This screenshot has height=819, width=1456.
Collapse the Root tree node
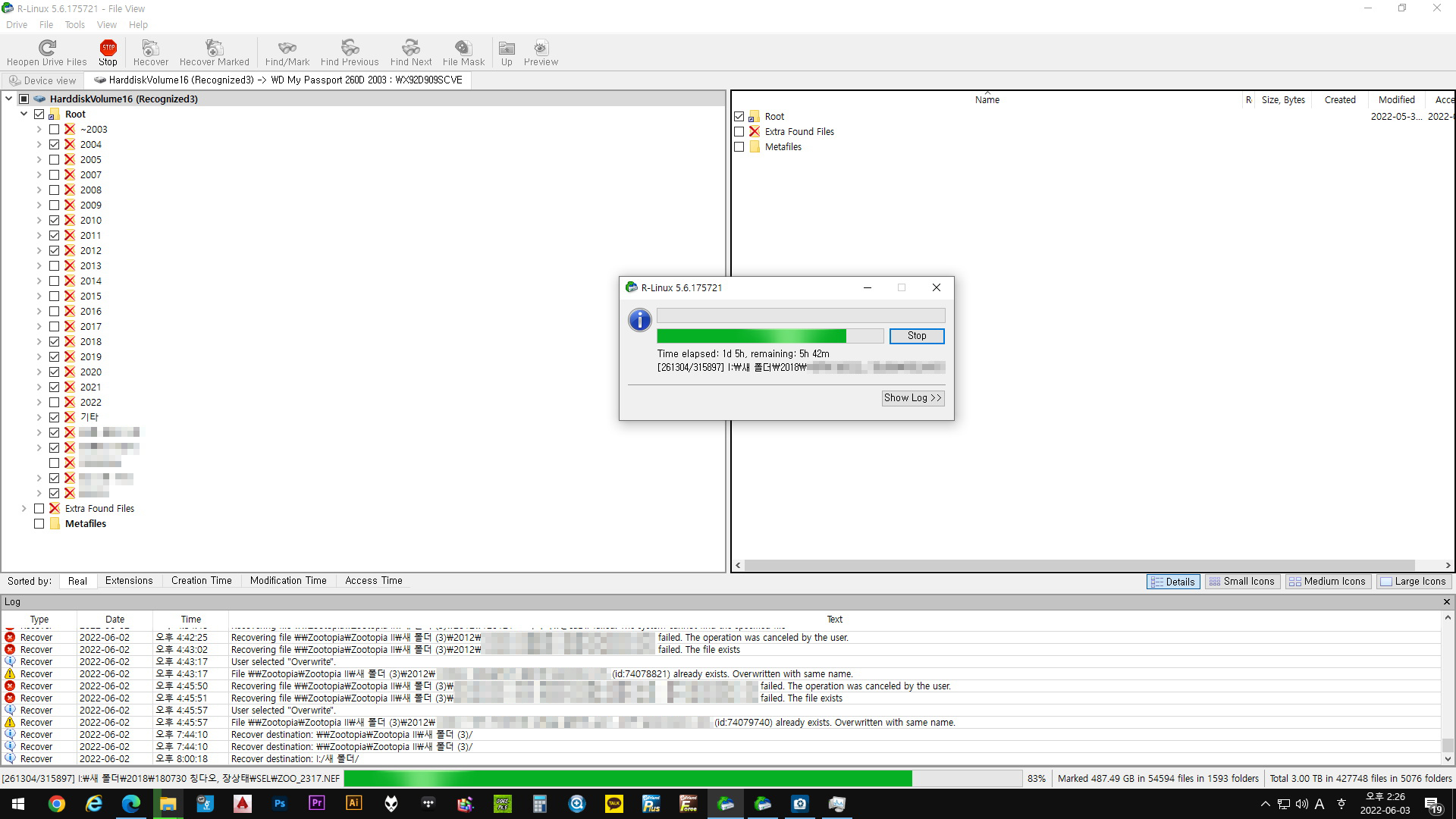[x=24, y=115]
